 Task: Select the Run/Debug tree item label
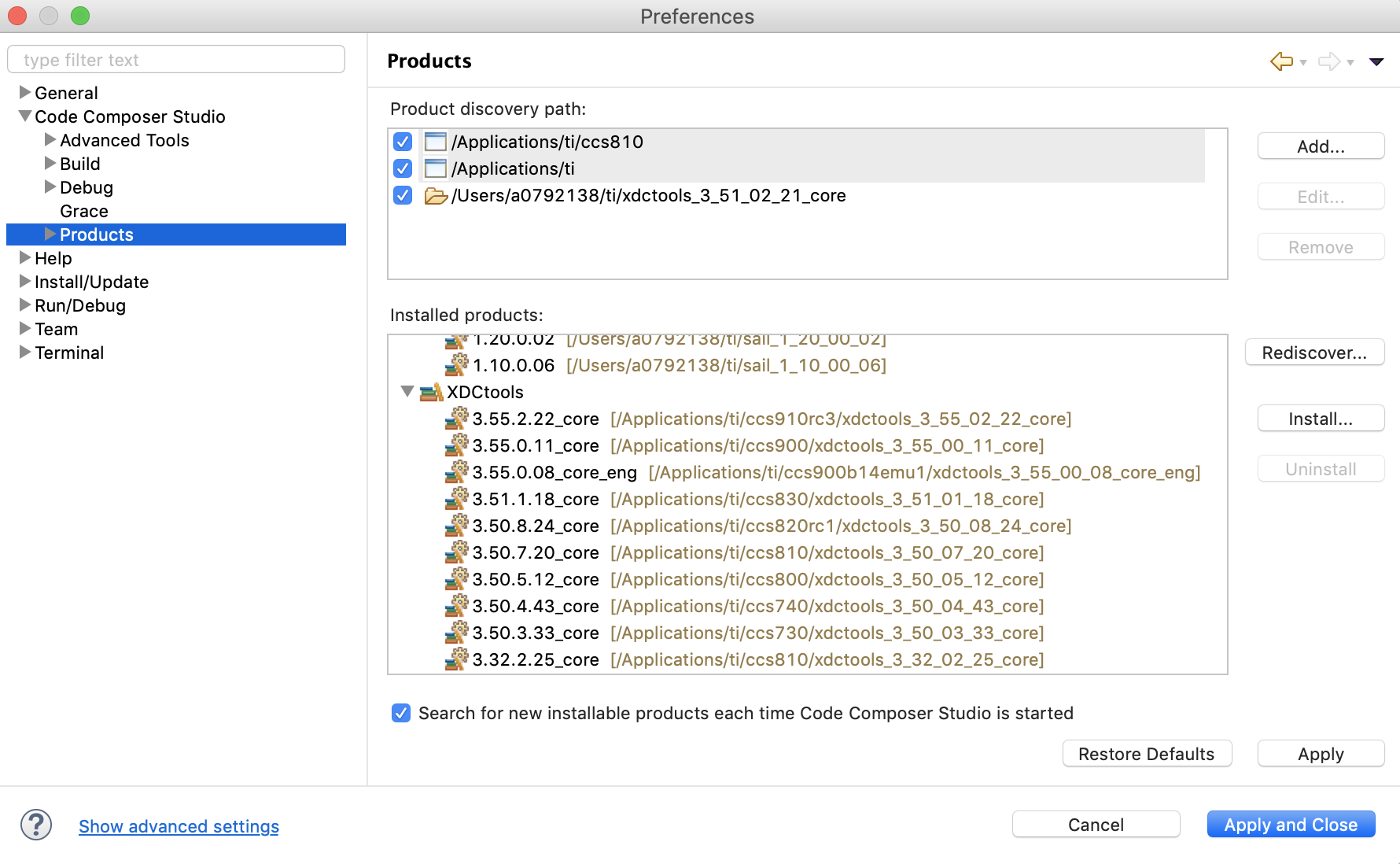(x=80, y=305)
